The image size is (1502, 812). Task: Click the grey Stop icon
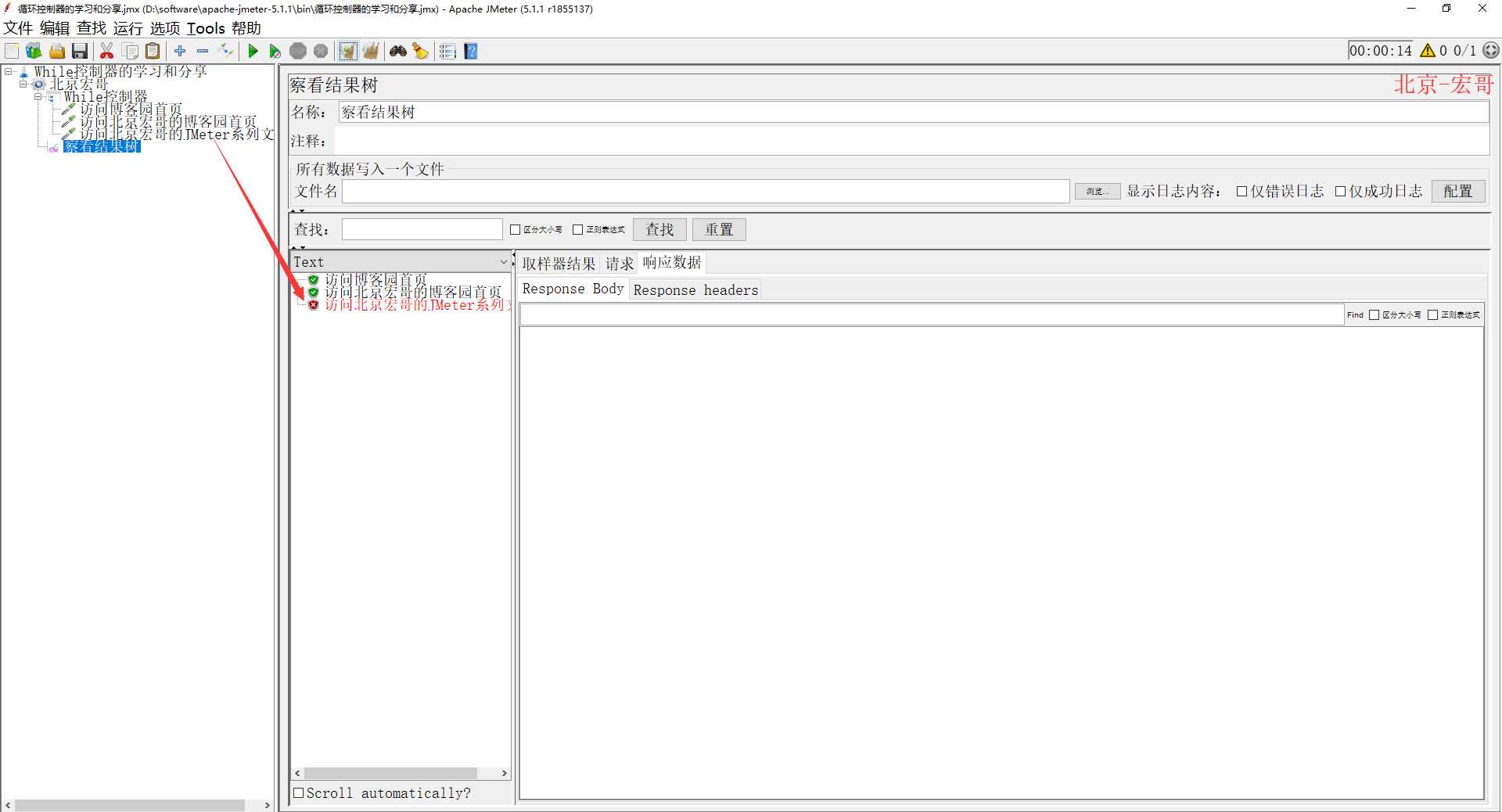tap(298, 52)
